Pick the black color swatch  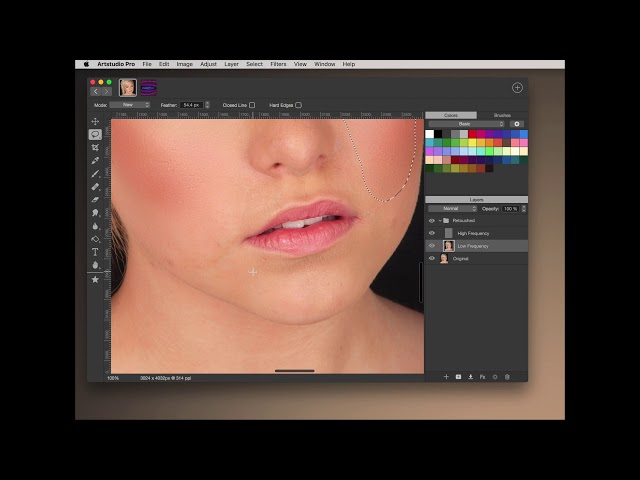coord(438,134)
